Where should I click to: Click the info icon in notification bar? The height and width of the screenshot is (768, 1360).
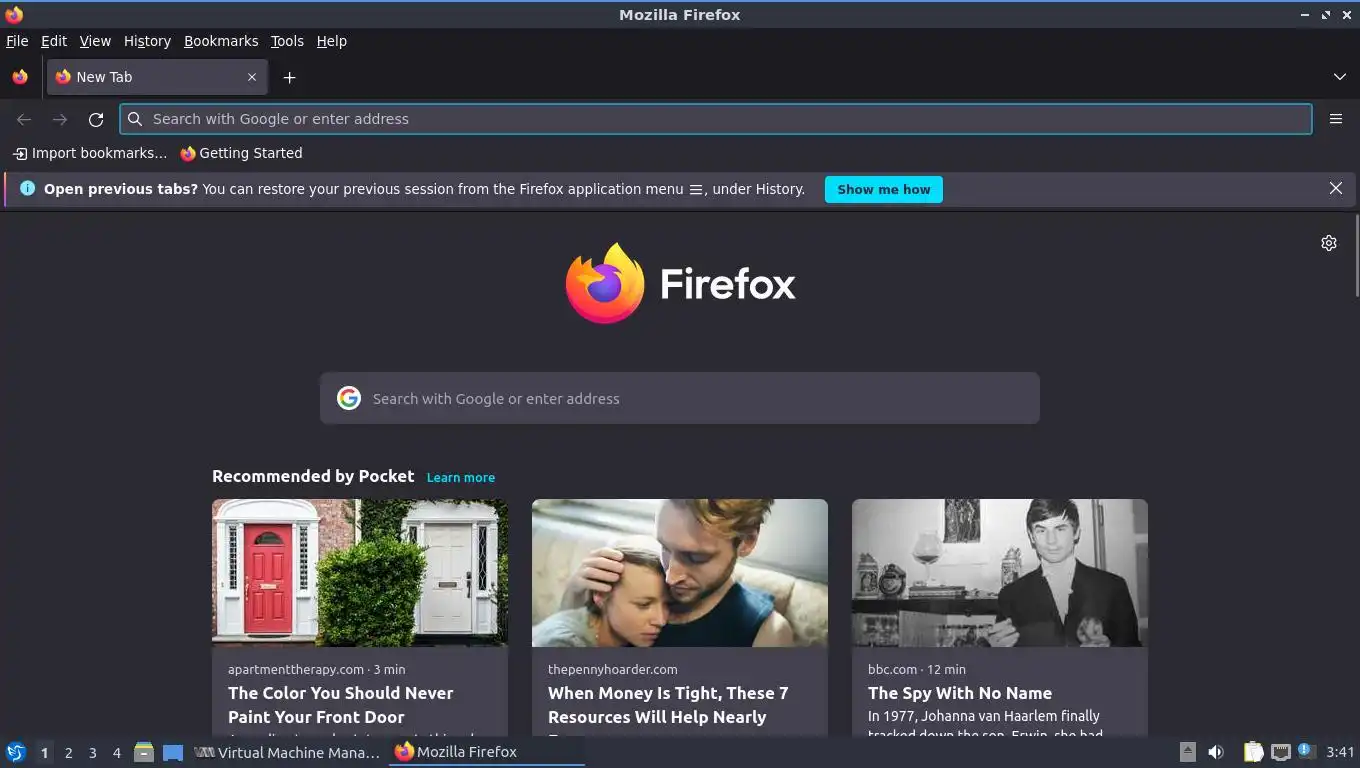click(x=27, y=188)
